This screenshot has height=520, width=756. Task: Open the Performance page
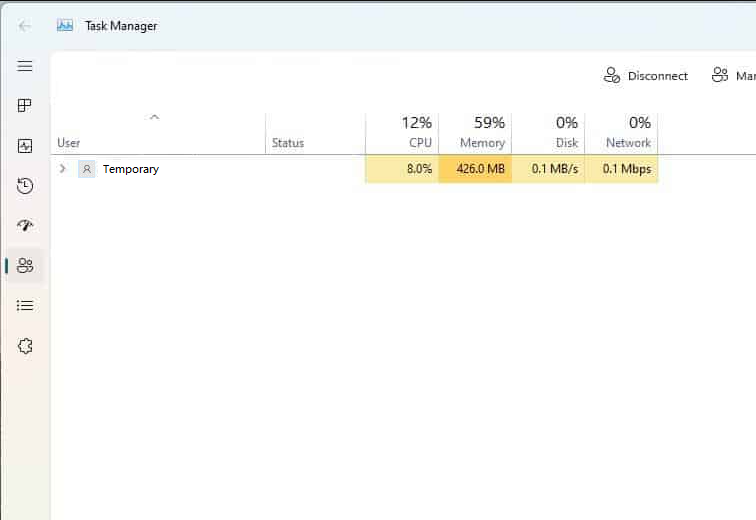coord(25,146)
